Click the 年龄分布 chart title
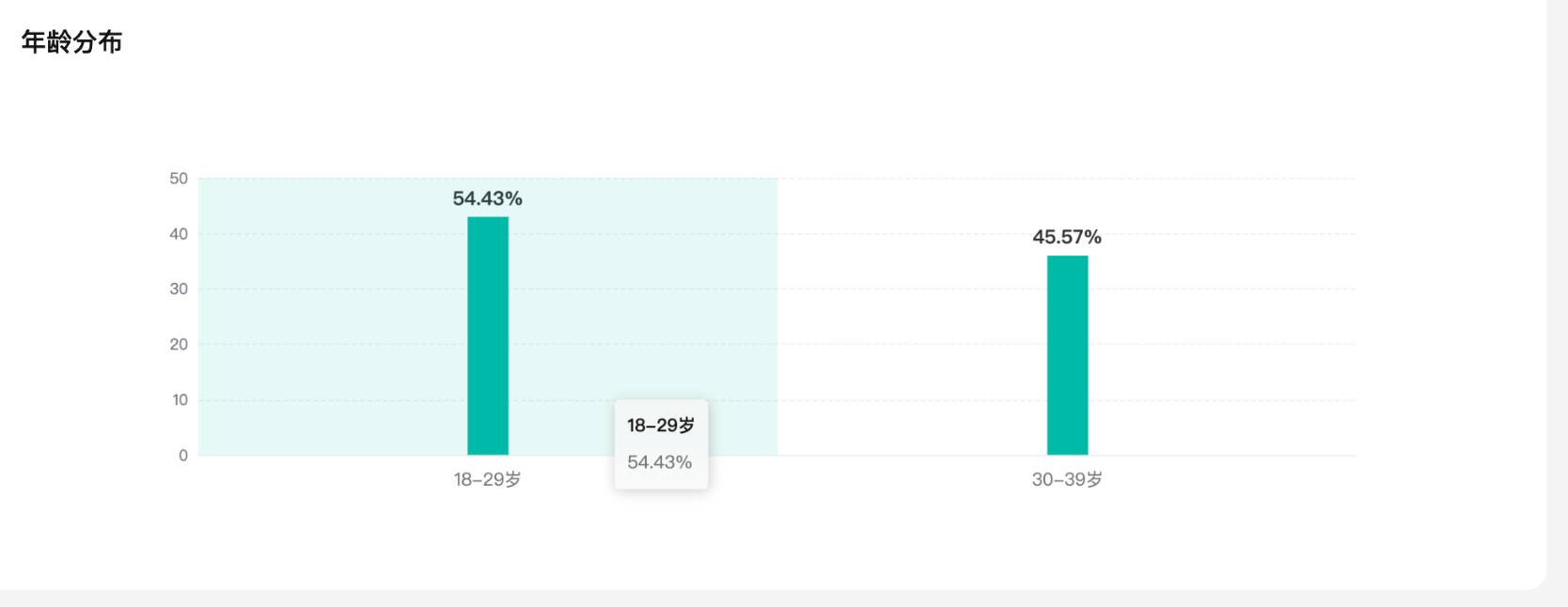 [x=71, y=42]
